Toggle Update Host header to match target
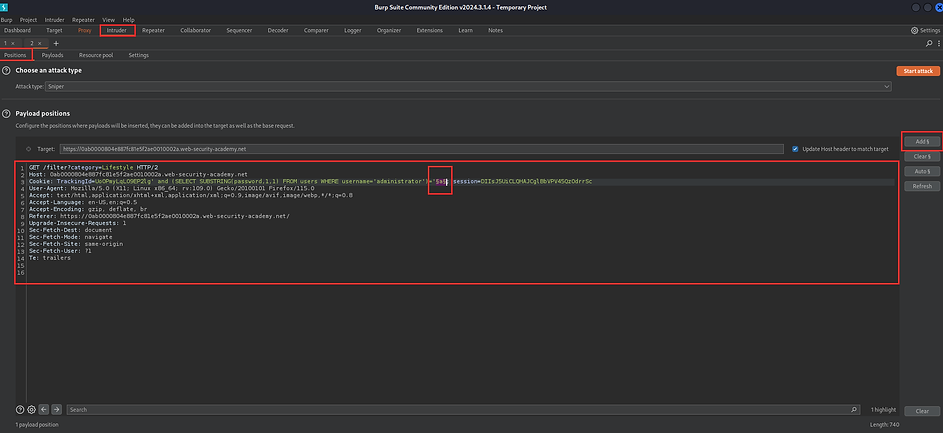 [x=796, y=149]
